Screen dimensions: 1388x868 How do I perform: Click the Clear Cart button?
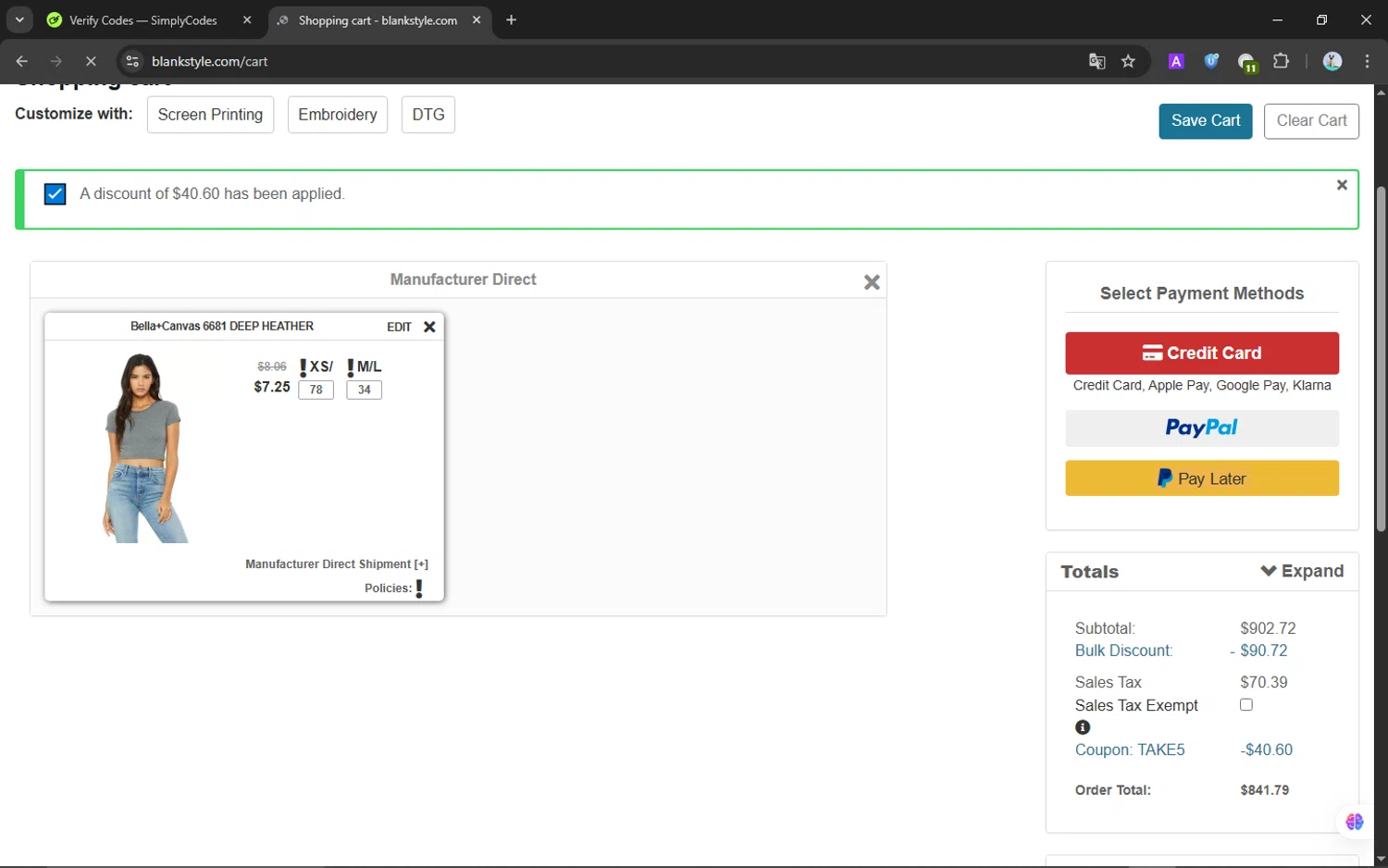1311,121
